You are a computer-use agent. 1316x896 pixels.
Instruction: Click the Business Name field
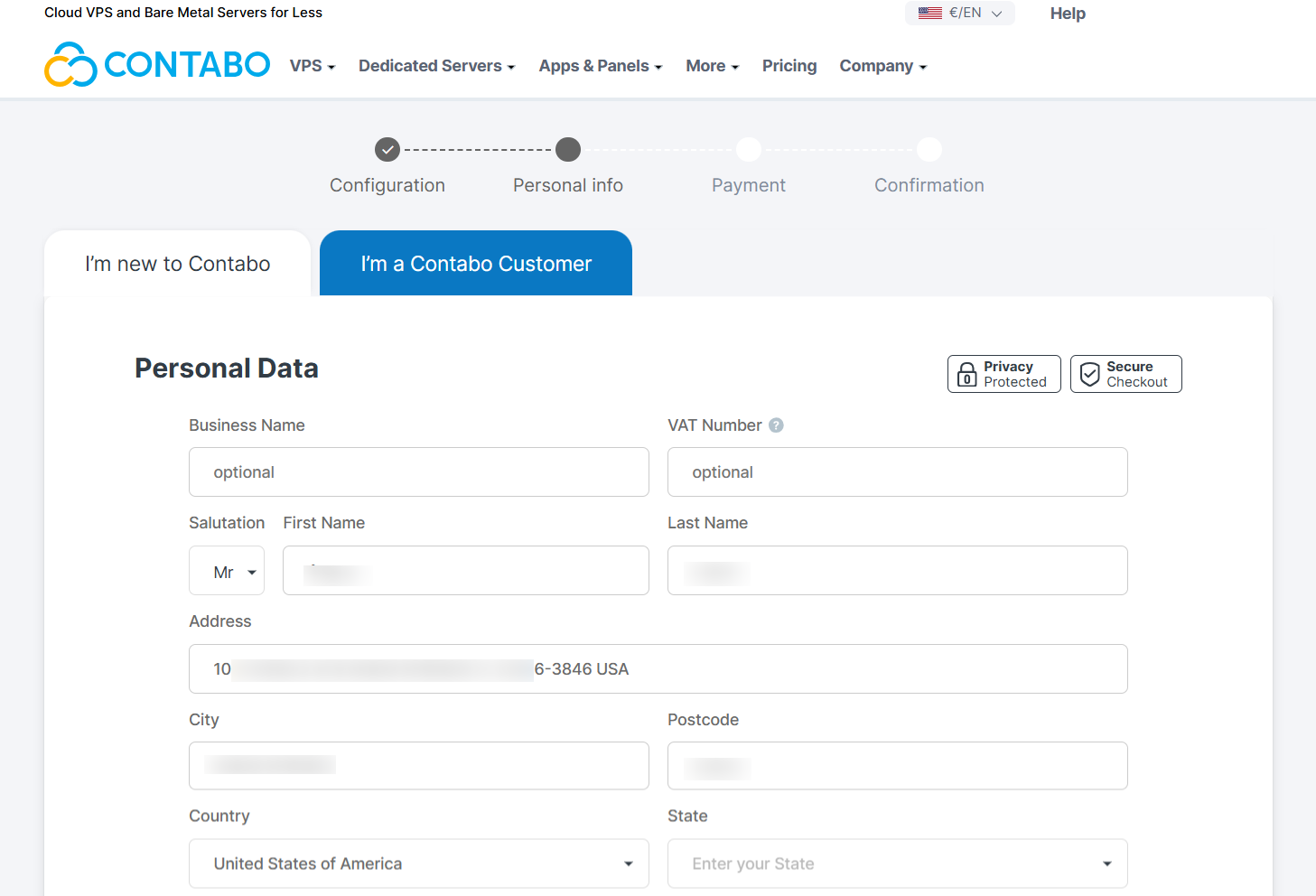tap(419, 472)
